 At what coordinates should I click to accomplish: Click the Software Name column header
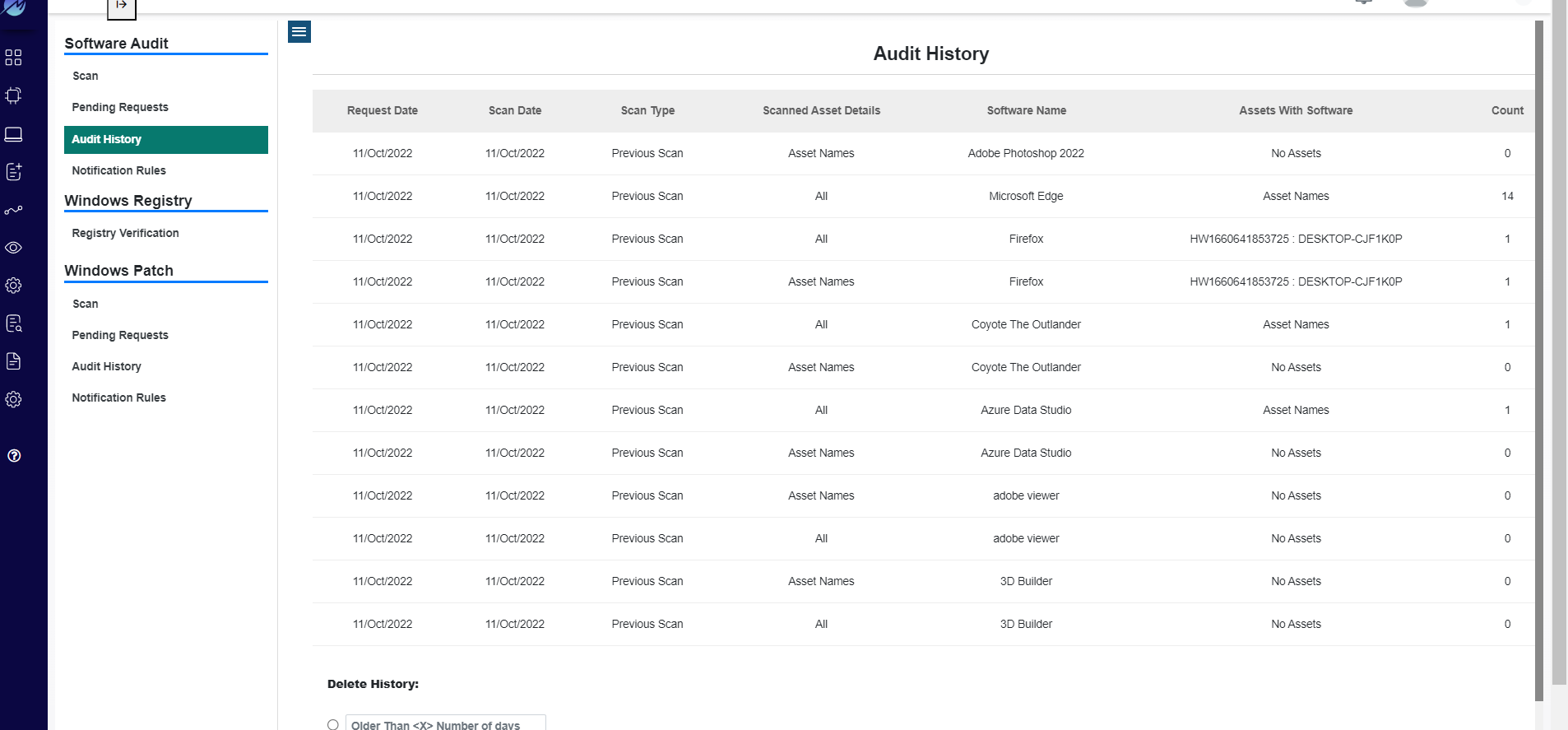pos(1026,110)
